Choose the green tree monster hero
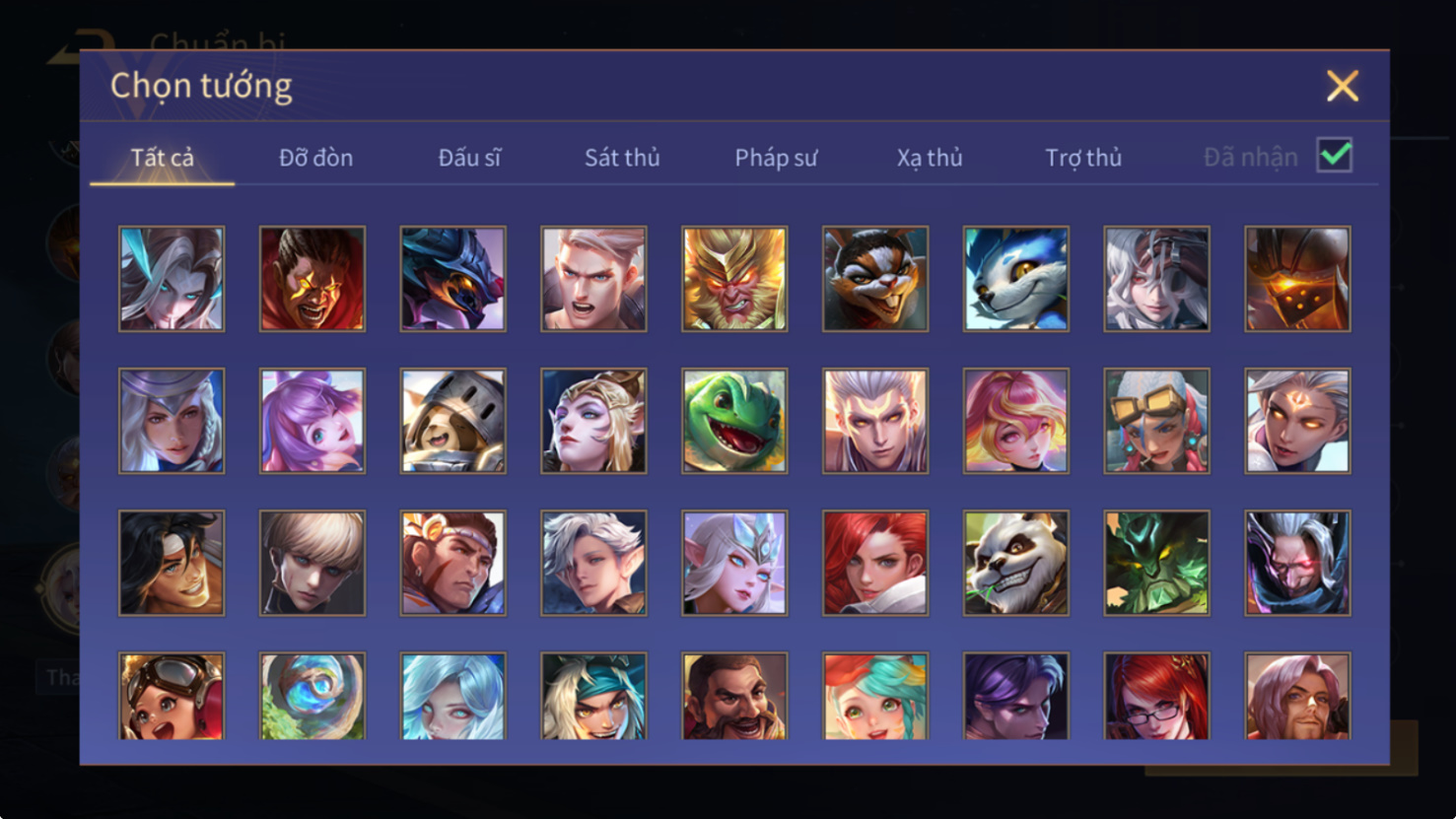Screen dimensions: 1456x819 tap(1157, 563)
